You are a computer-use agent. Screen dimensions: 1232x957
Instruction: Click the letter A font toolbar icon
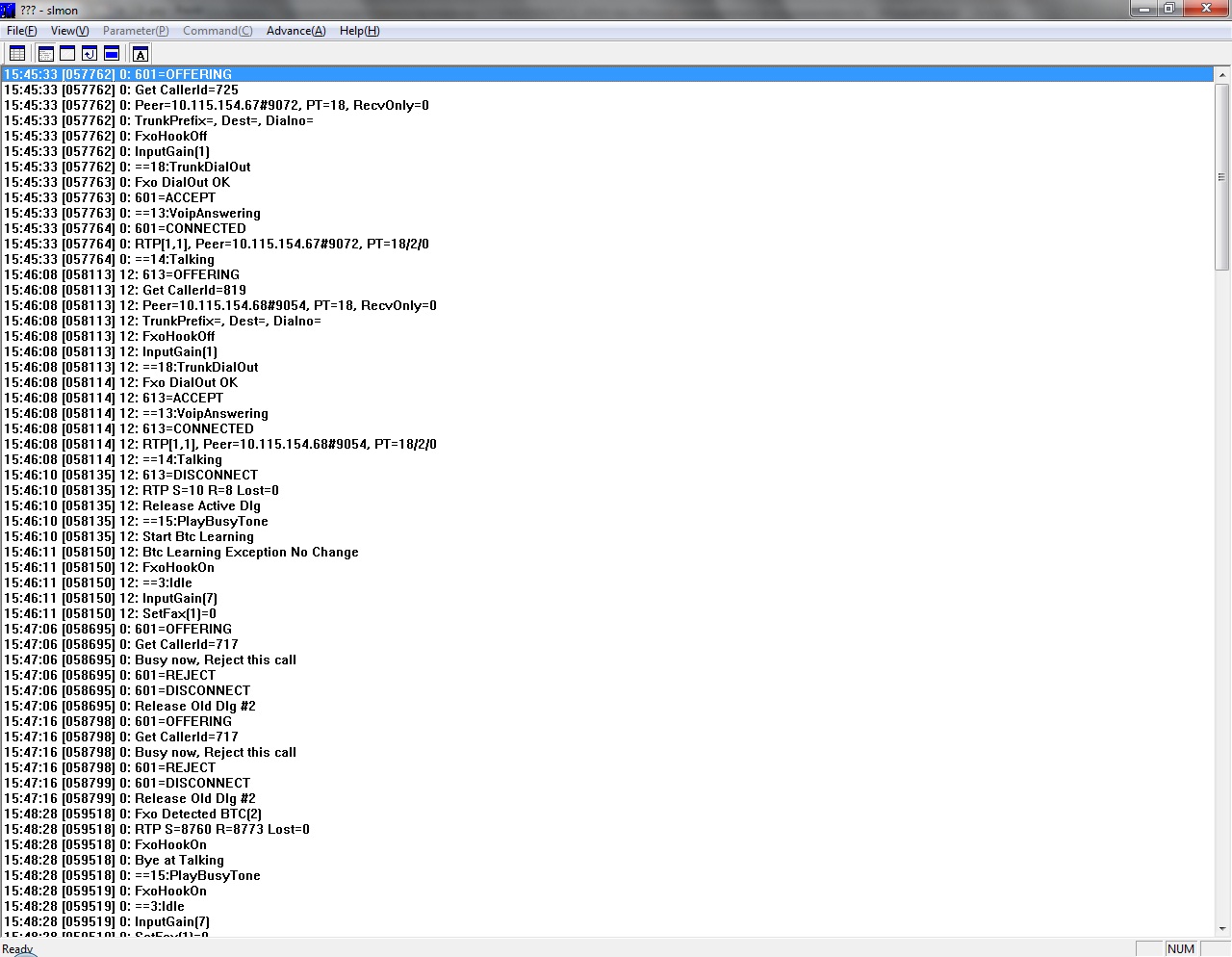(141, 54)
